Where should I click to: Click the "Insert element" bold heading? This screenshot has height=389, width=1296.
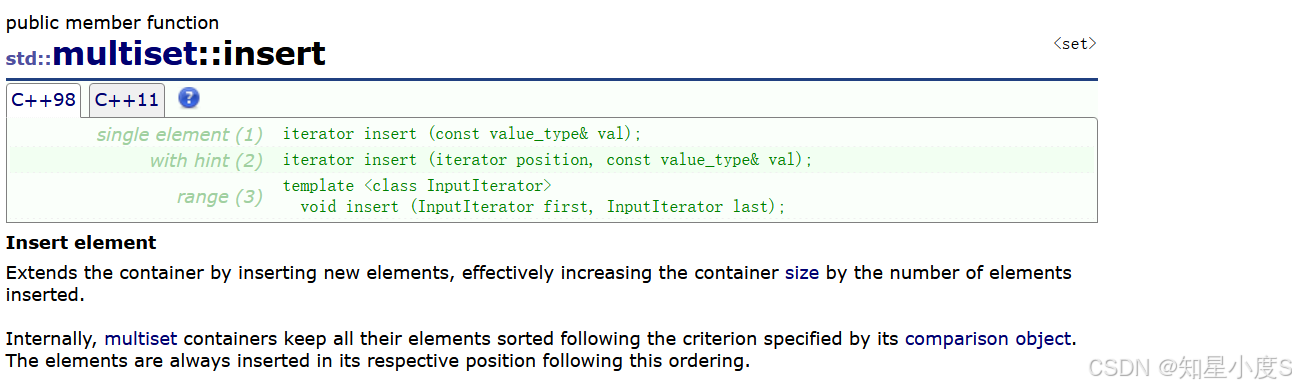point(81,243)
